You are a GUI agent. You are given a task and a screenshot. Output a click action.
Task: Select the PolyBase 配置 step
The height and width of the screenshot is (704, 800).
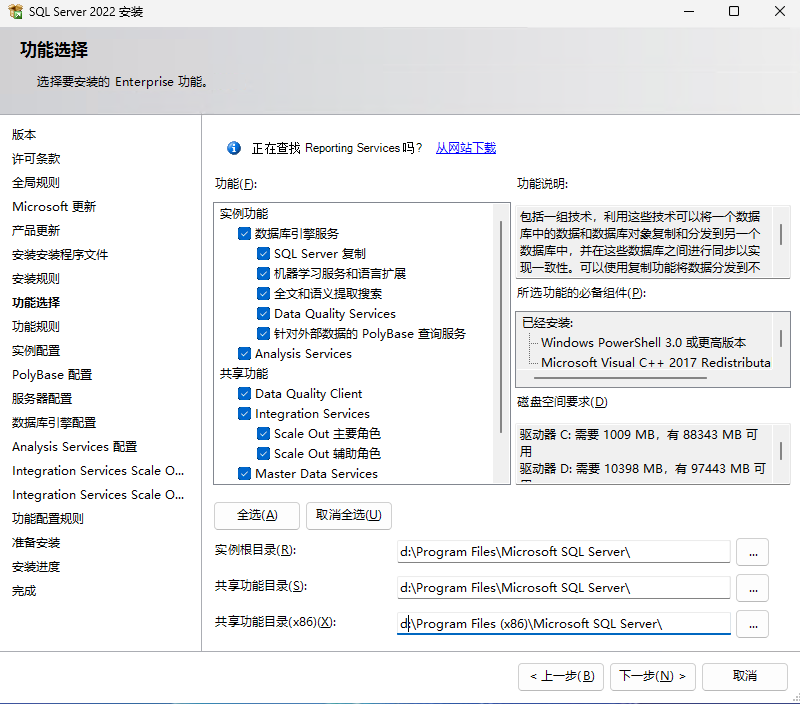[52, 374]
